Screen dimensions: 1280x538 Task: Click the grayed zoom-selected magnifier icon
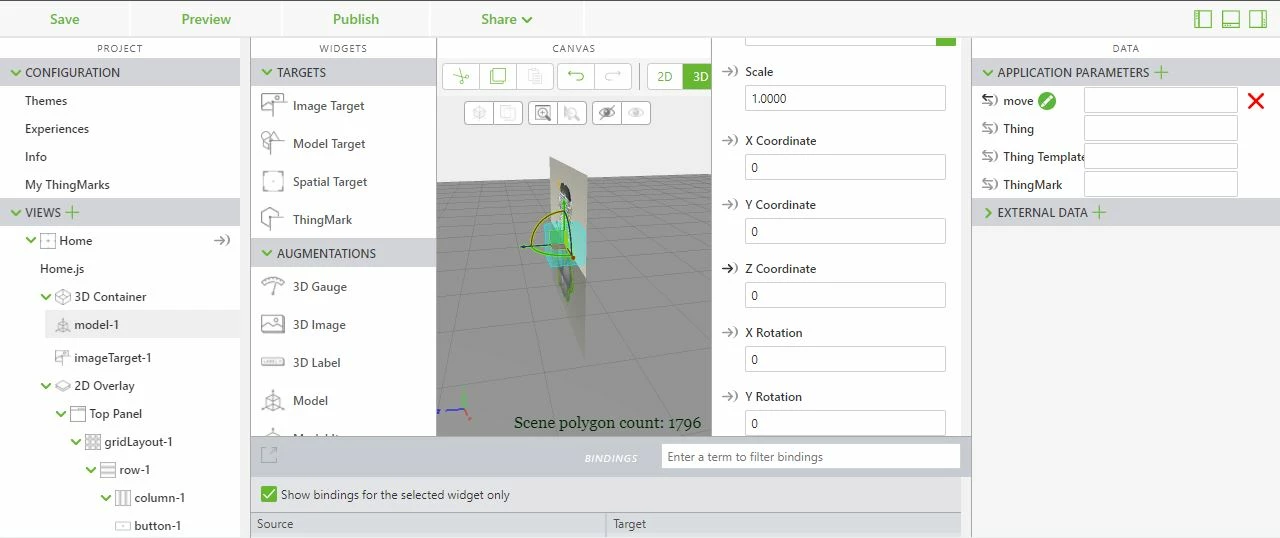tap(571, 113)
